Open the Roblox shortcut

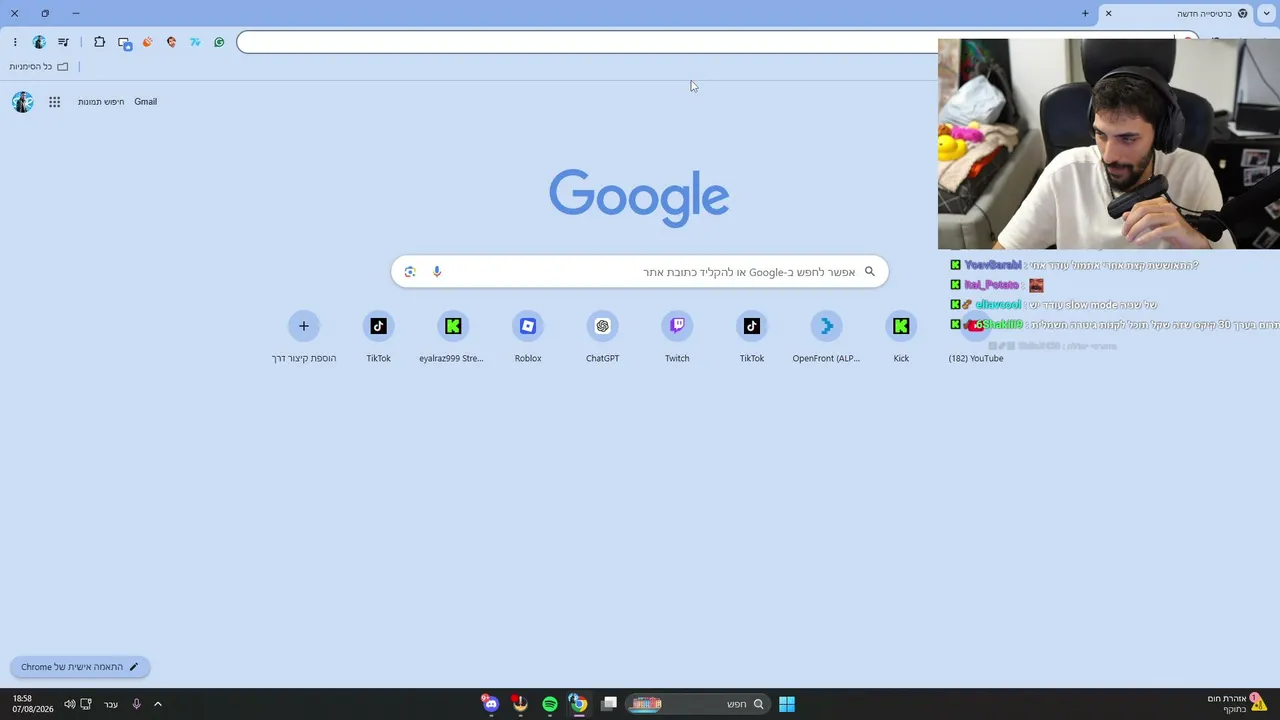(x=528, y=336)
